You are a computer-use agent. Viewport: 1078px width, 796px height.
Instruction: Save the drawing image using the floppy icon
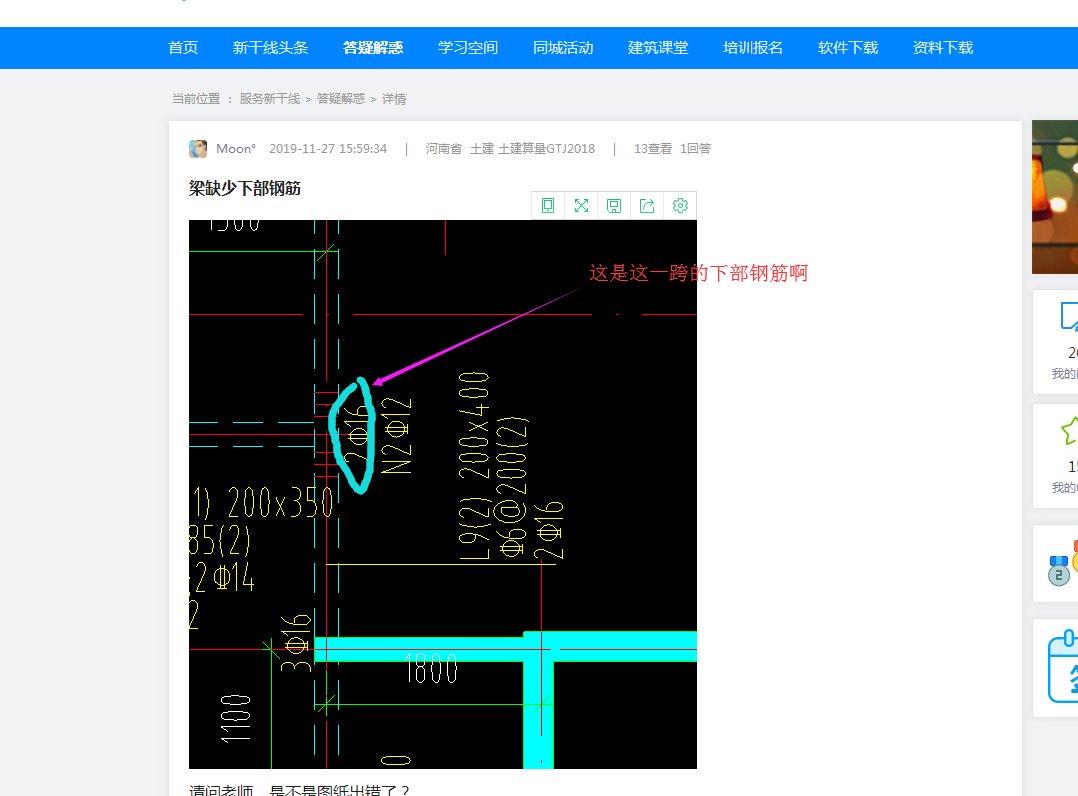(x=614, y=205)
